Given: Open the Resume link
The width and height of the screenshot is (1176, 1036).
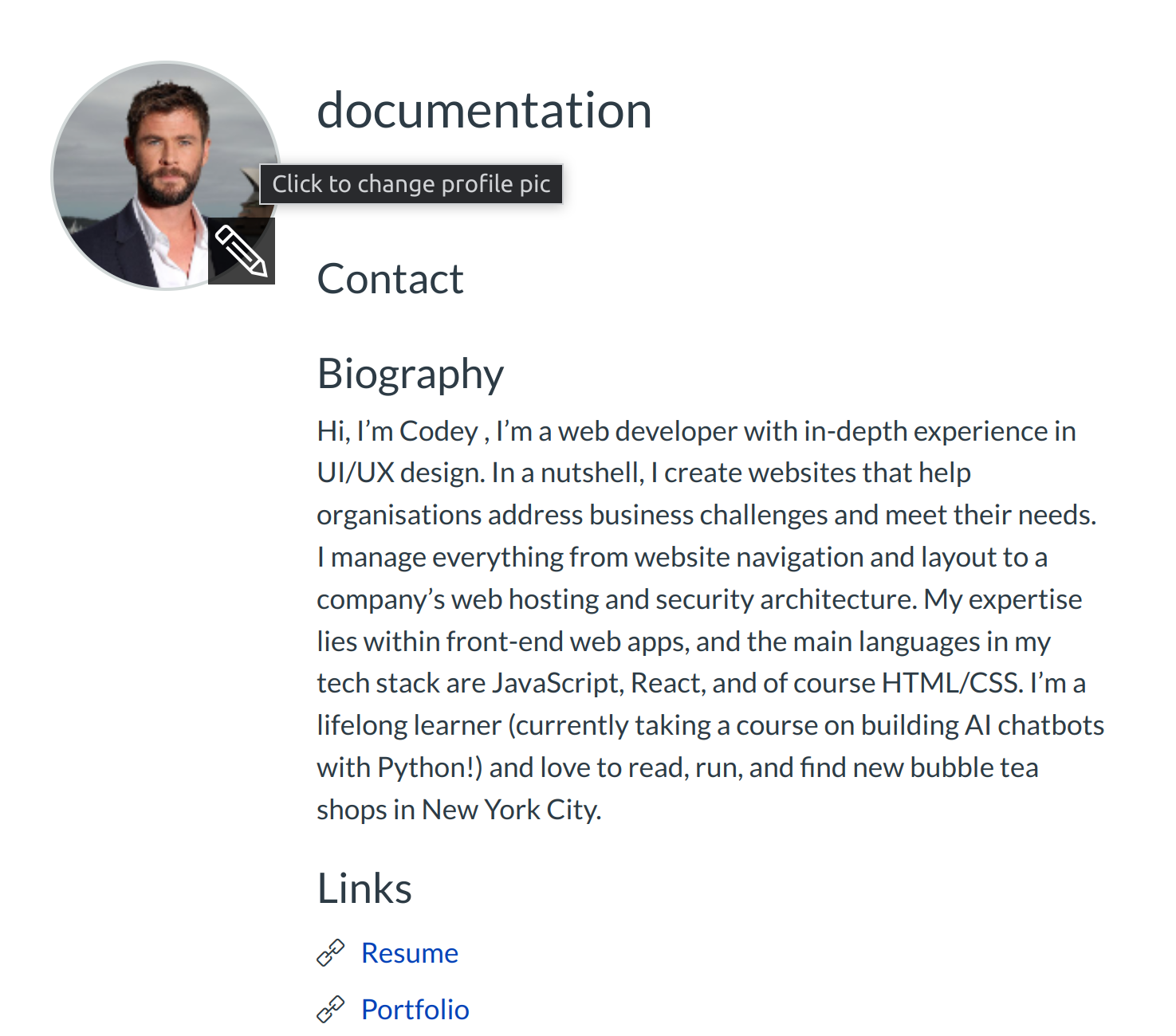Looking at the screenshot, I should 409,953.
